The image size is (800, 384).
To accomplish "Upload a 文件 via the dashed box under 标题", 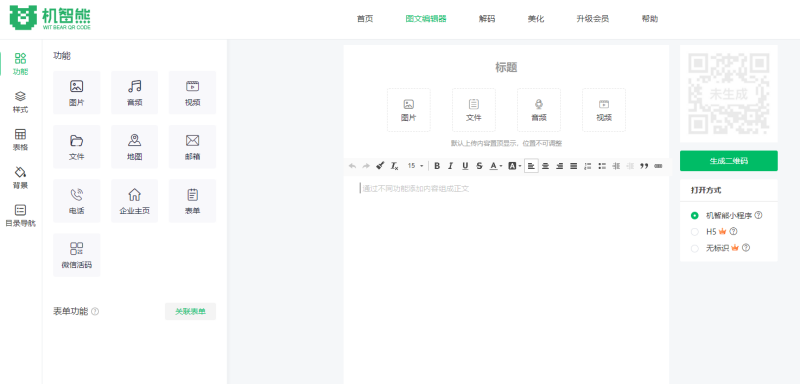I will click(x=473, y=110).
